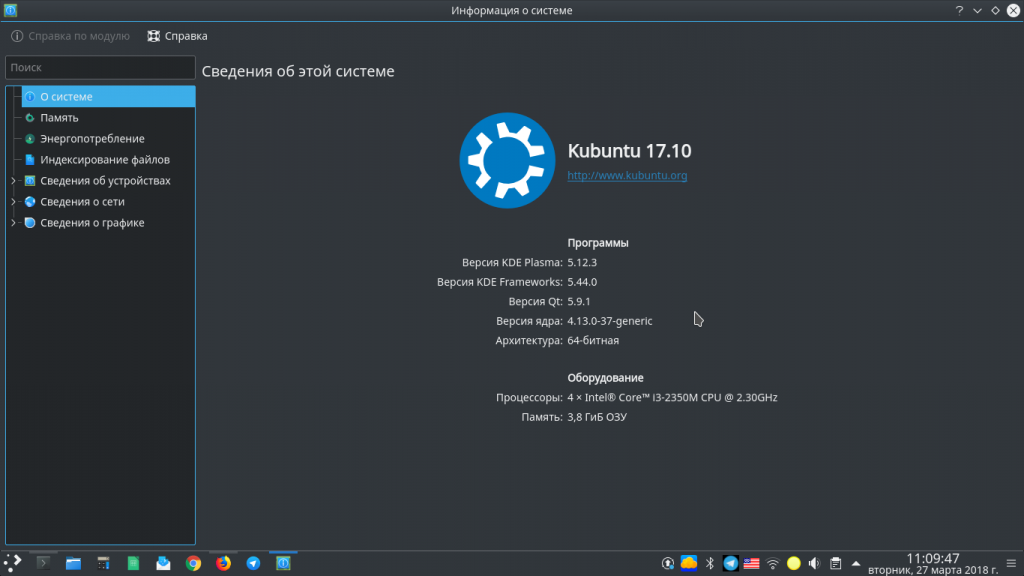Open the mail client taskbar icon
Image resolution: width=1024 pixels, height=576 pixels.
click(163, 563)
